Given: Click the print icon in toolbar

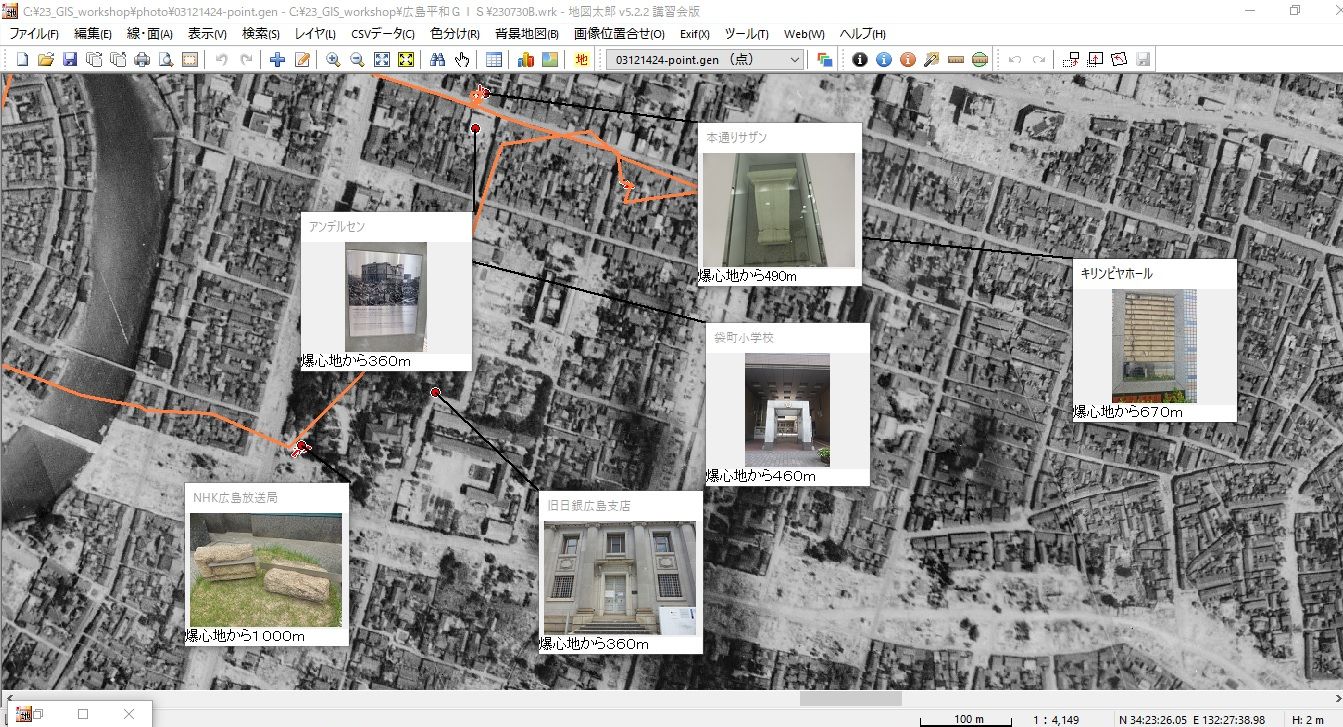Looking at the screenshot, I should pyautogui.click(x=142, y=60).
